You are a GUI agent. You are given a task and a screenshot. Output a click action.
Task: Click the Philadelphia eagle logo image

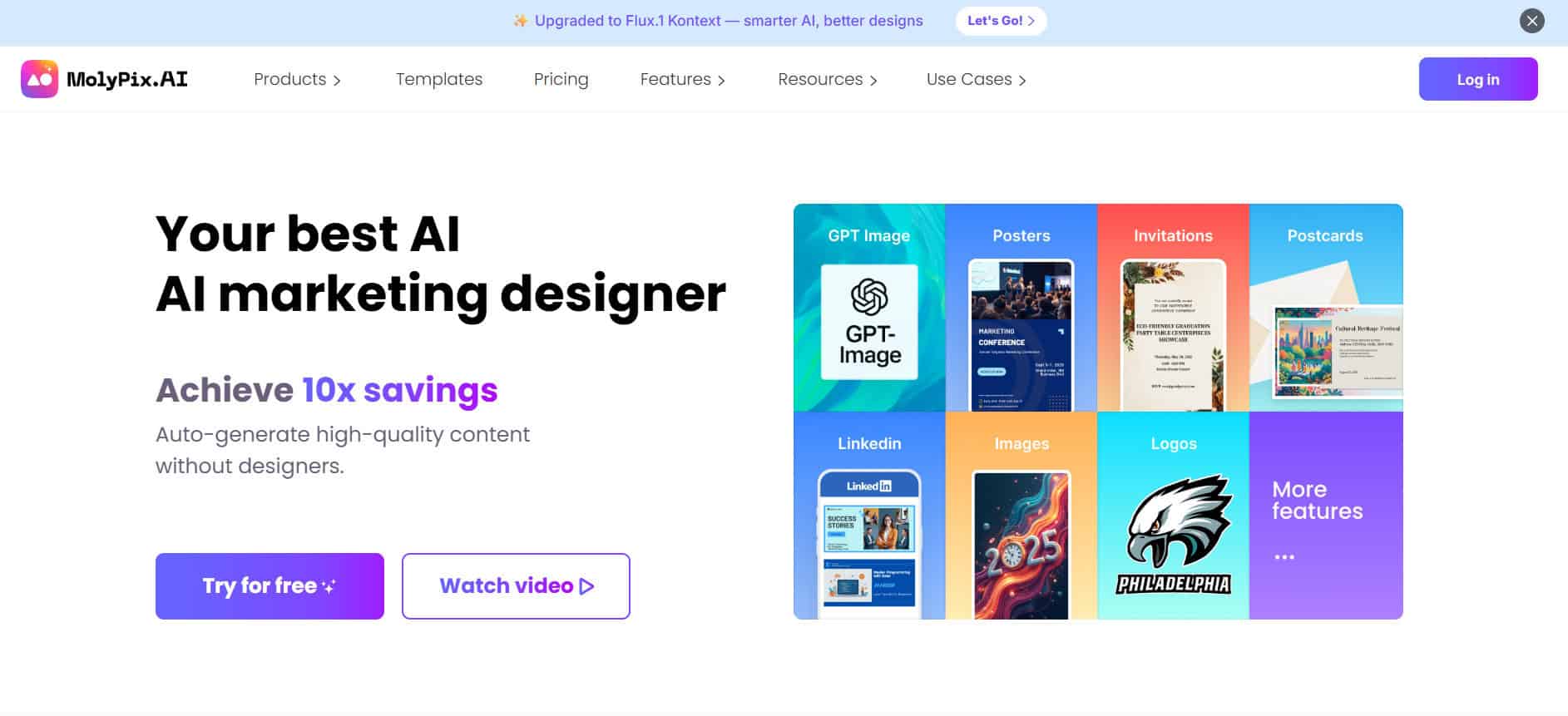[1174, 535]
